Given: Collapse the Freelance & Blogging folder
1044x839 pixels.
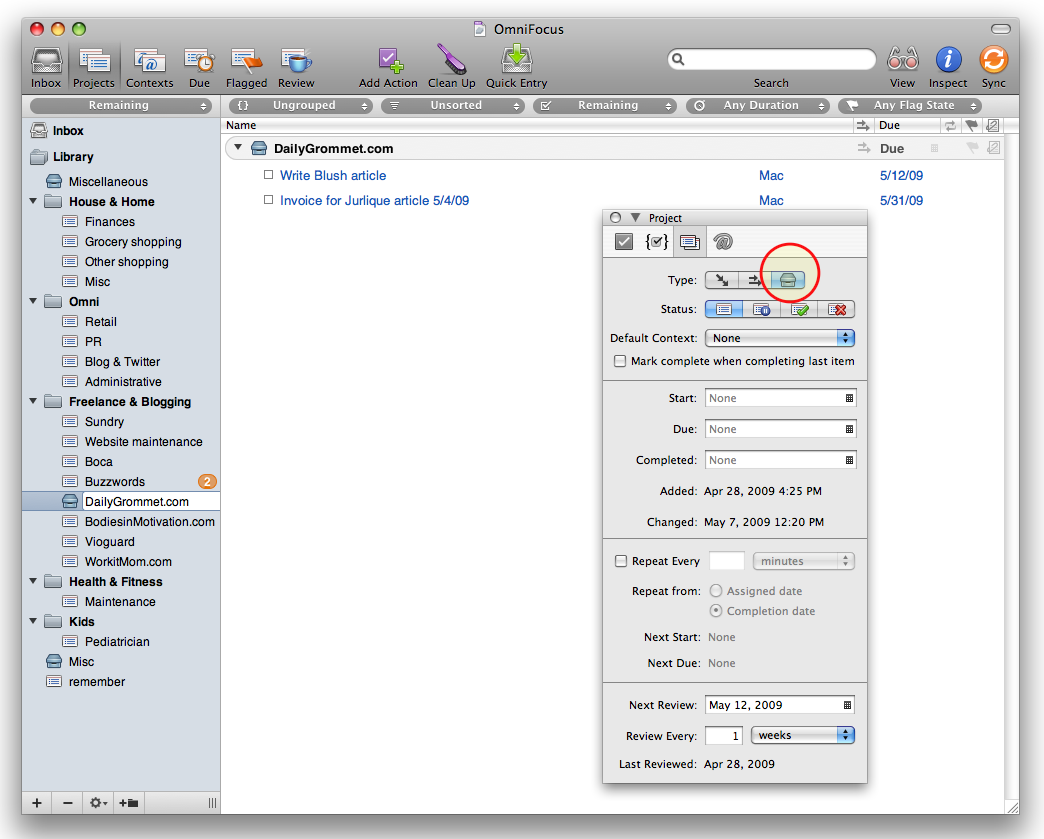Looking at the screenshot, I should [33, 401].
